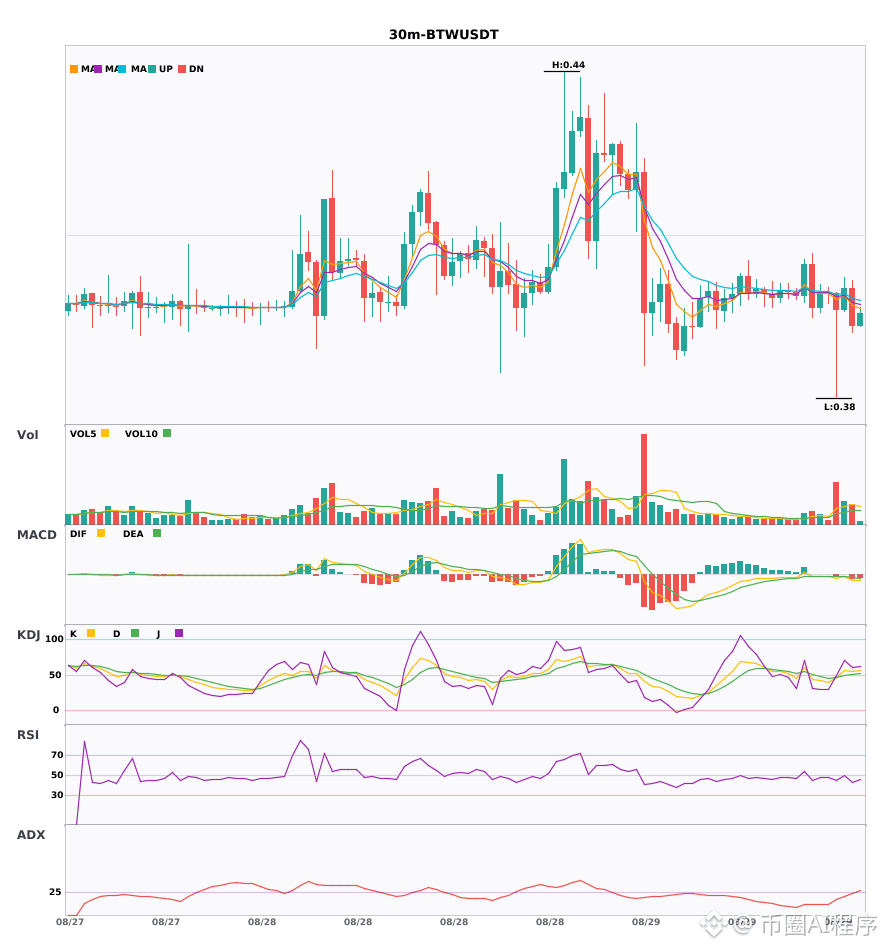Image resolution: width=885 pixels, height=950 pixels.
Task: Select the RSI panel label
Action: point(28,735)
